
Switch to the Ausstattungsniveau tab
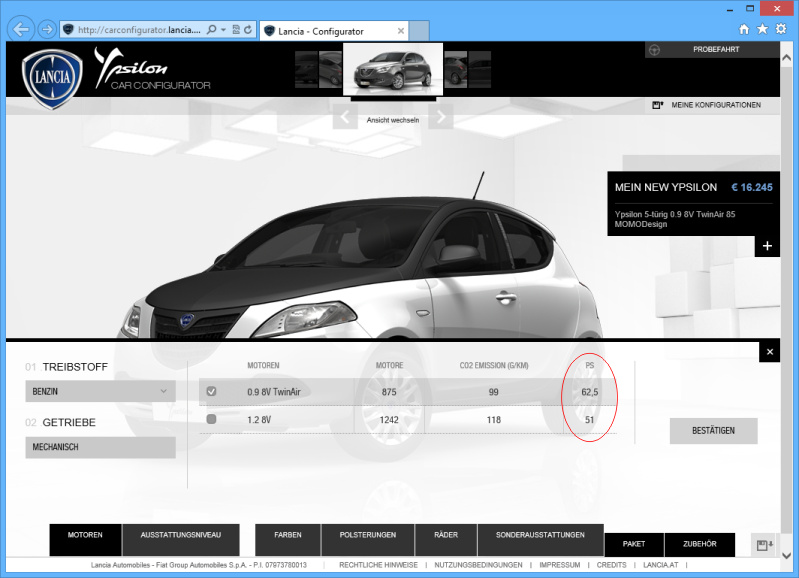pos(181,540)
